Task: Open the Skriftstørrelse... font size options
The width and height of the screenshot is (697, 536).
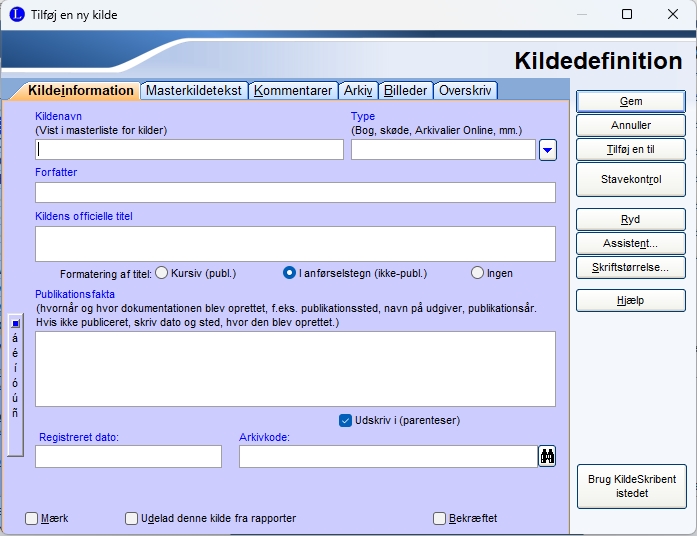Action: 630,267
